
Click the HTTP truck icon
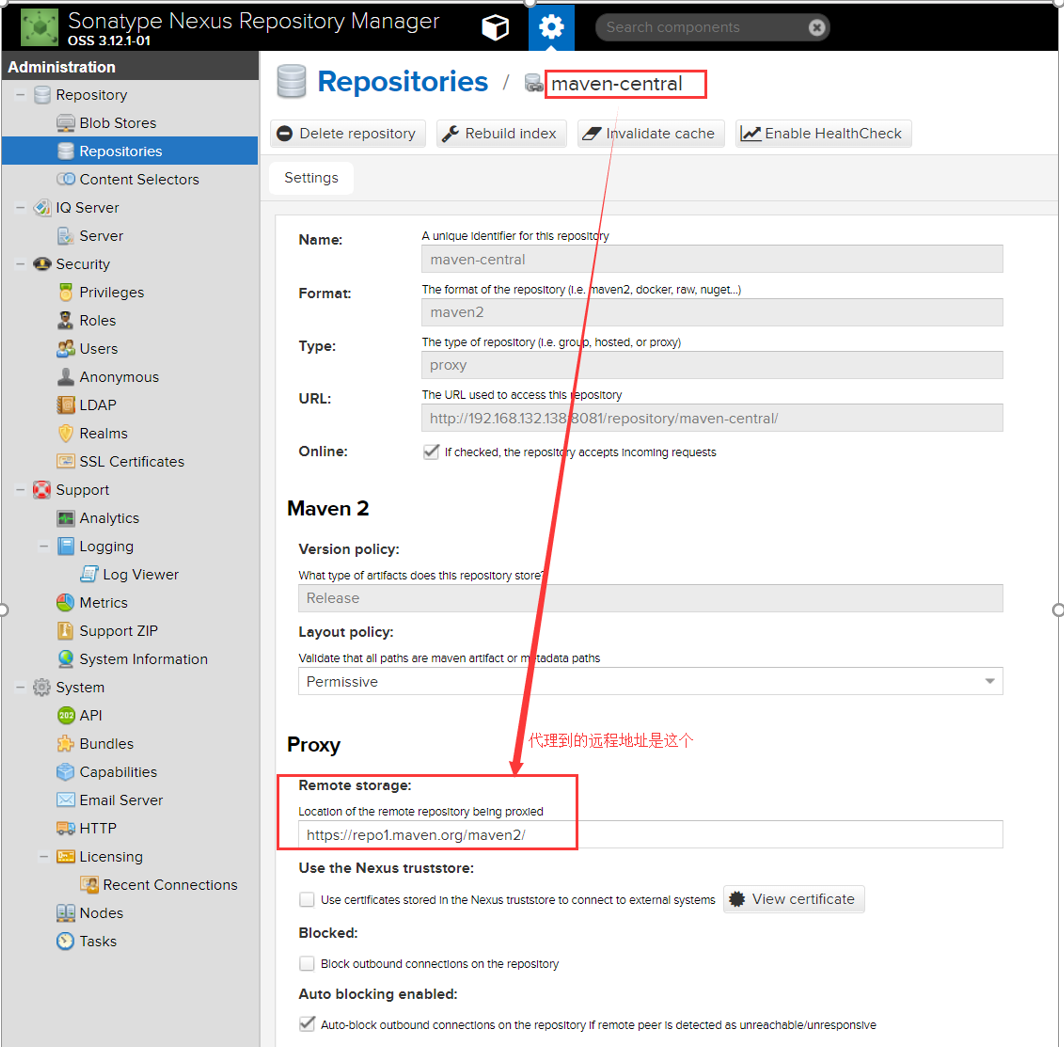66,829
